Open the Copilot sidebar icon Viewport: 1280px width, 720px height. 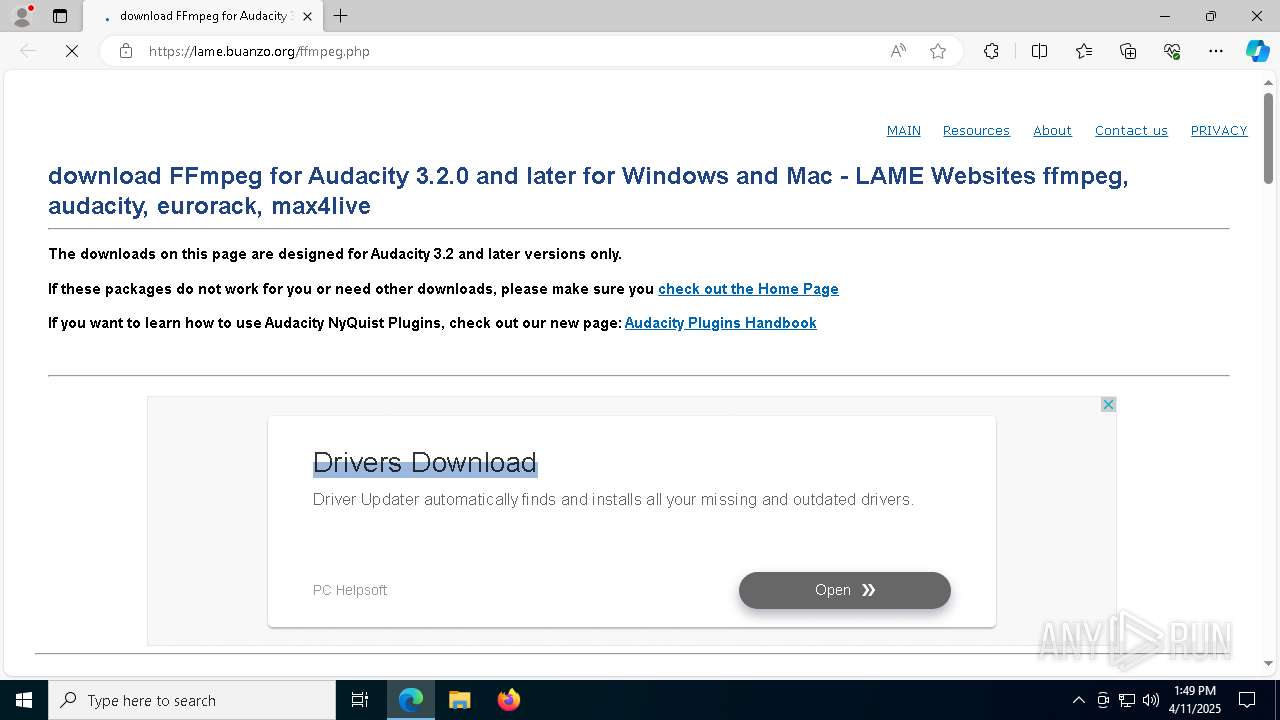click(1257, 51)
